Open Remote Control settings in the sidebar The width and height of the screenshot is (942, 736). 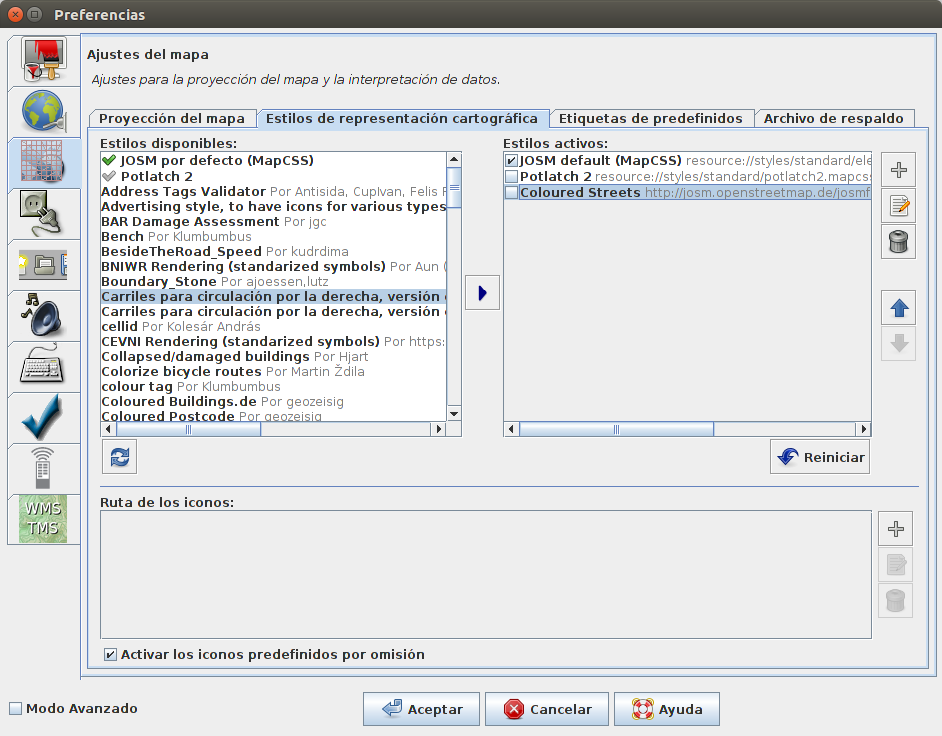(43, 466)
